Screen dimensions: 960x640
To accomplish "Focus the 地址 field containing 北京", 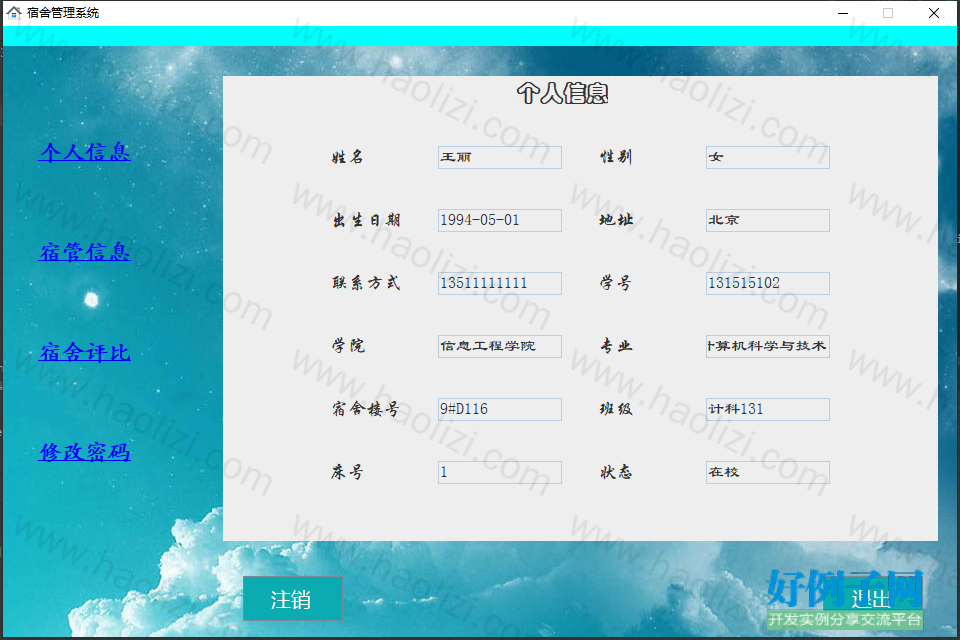I will pos(768,220).
